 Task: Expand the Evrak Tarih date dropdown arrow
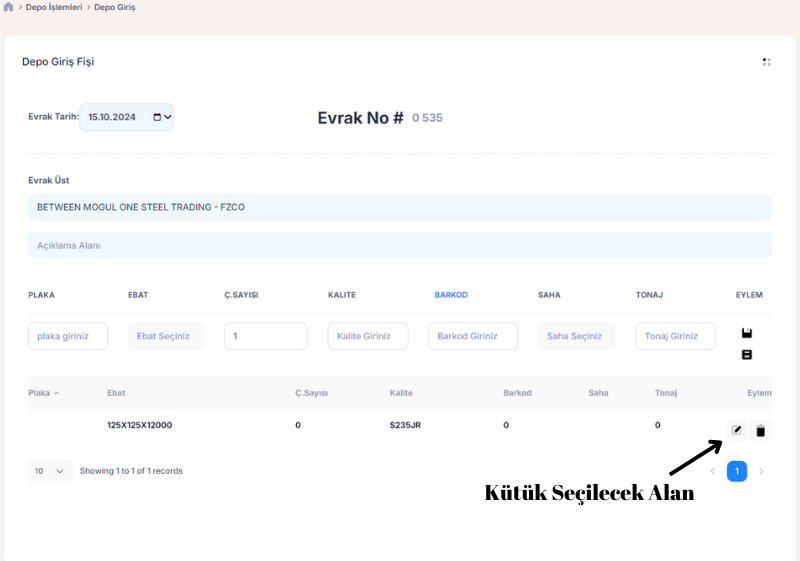point(167,117)
